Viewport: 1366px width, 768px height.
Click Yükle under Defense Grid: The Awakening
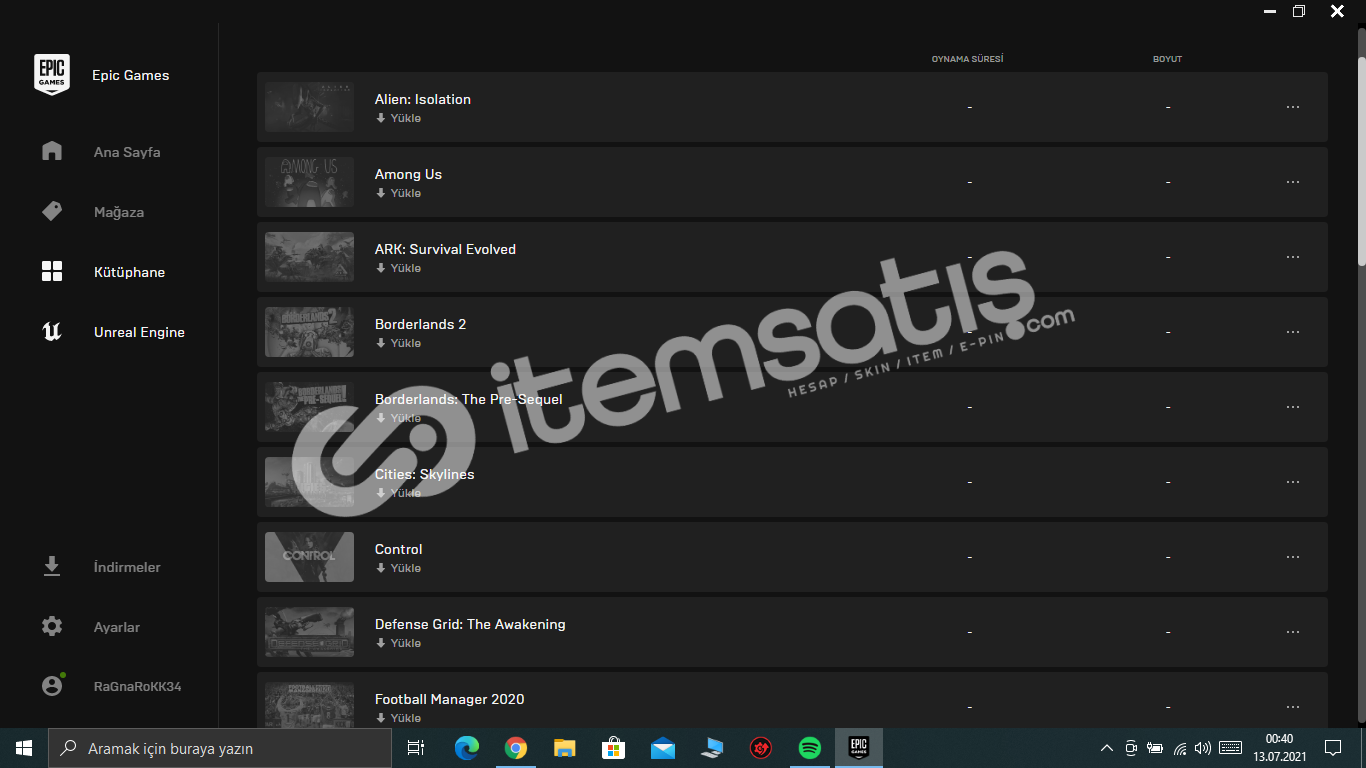(398, 643)
